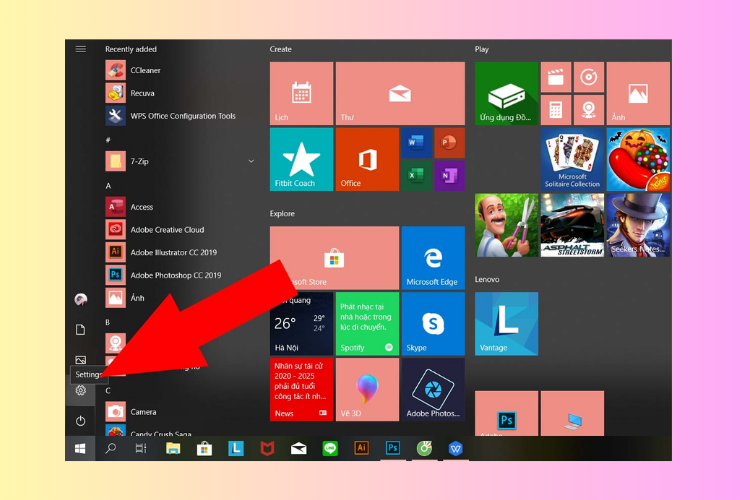Launch Word from the small tile
The height and width of the screenshot is (500, 750).
[416, 143]
